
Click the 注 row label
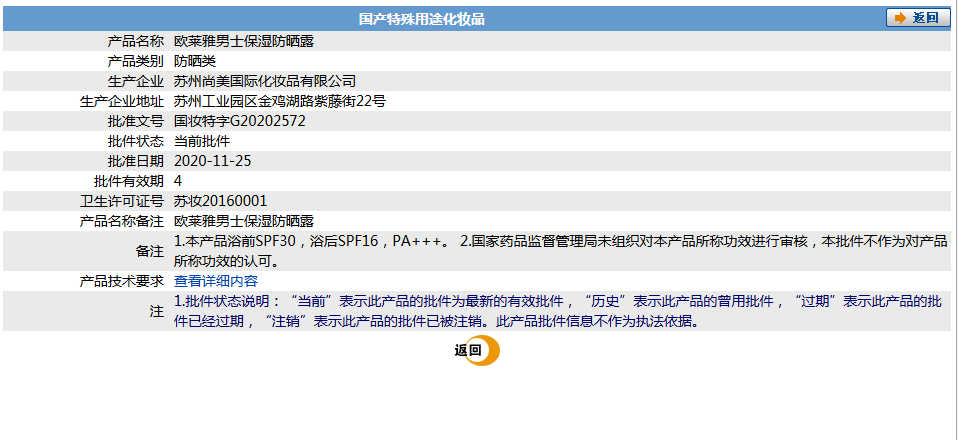tap(157, 311)
